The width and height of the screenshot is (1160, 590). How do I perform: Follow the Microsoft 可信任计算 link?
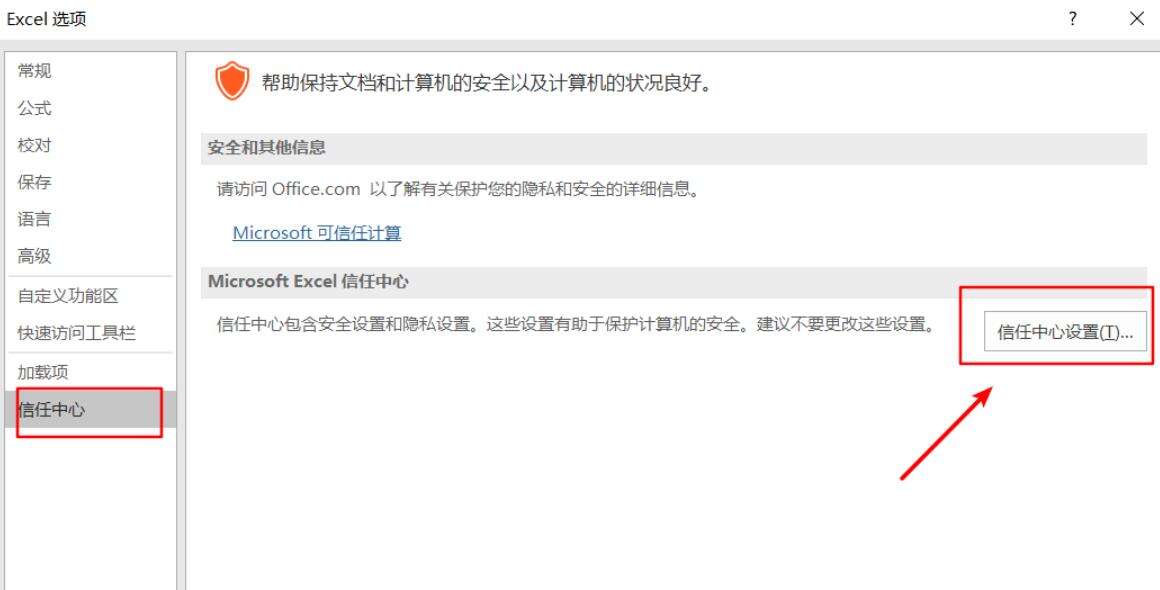tap(317, 233)
